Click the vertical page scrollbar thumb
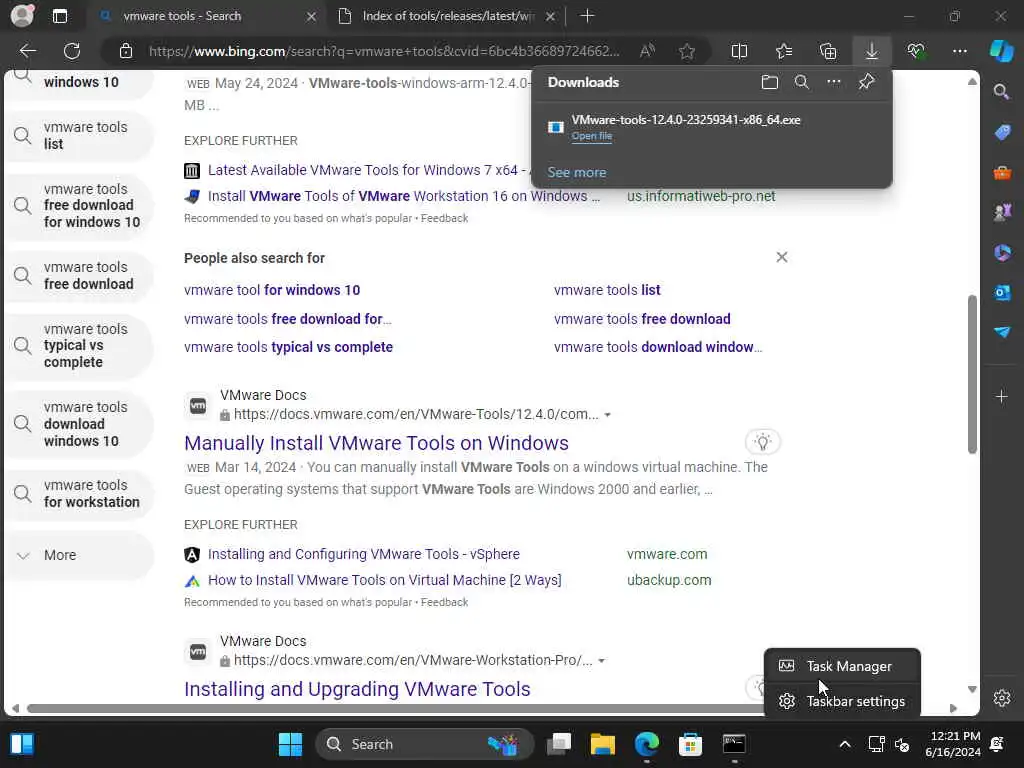Screen dimensions: 1024x768 972,374
